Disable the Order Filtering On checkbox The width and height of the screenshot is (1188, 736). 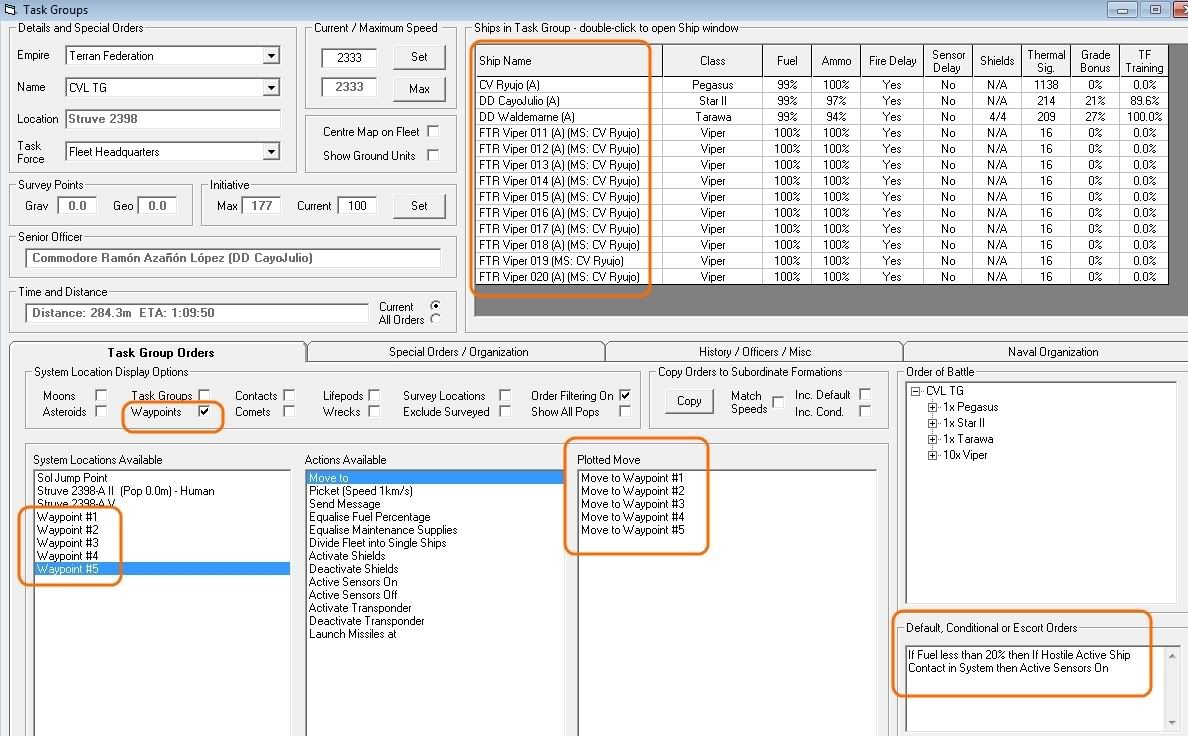[625, 395]
